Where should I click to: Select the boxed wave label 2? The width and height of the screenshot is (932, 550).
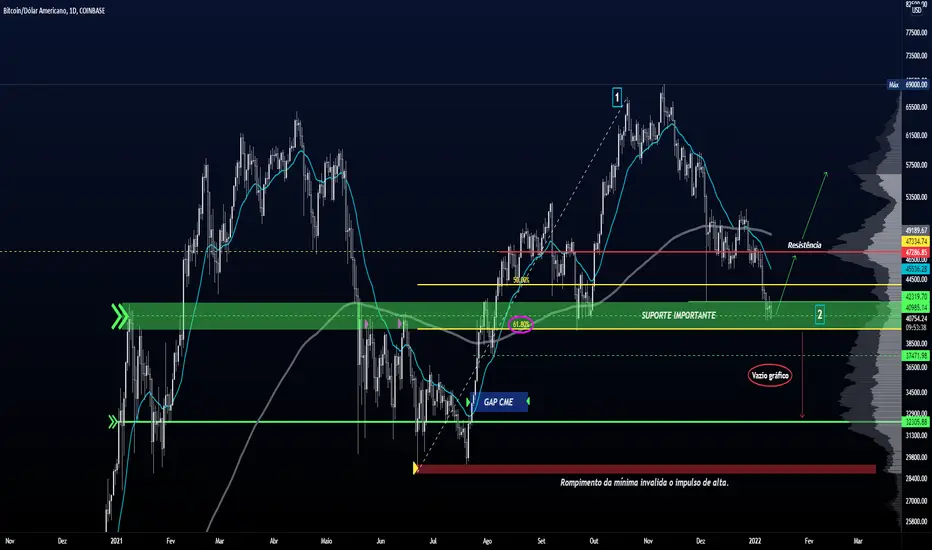pos(820,315)
